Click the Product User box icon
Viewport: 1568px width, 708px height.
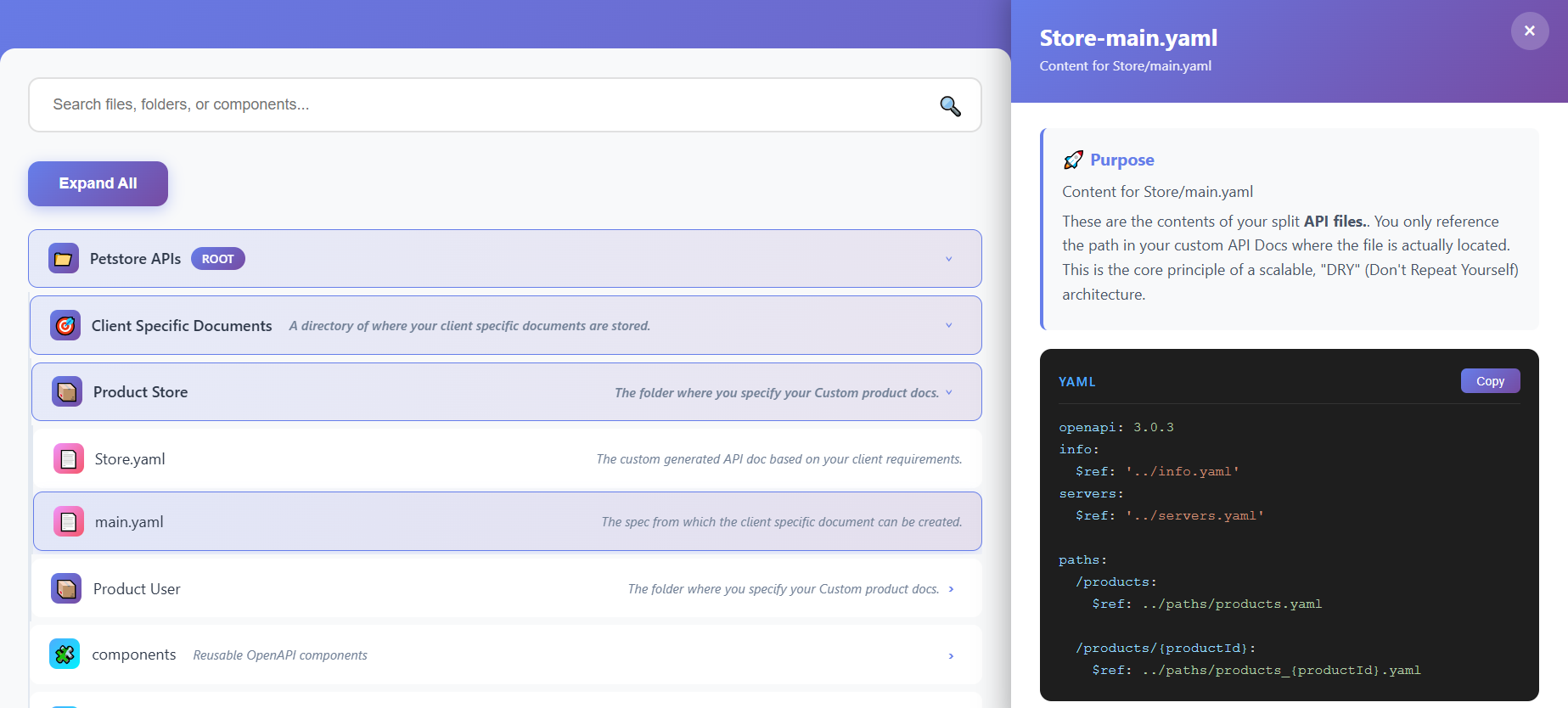click(66, 588)
